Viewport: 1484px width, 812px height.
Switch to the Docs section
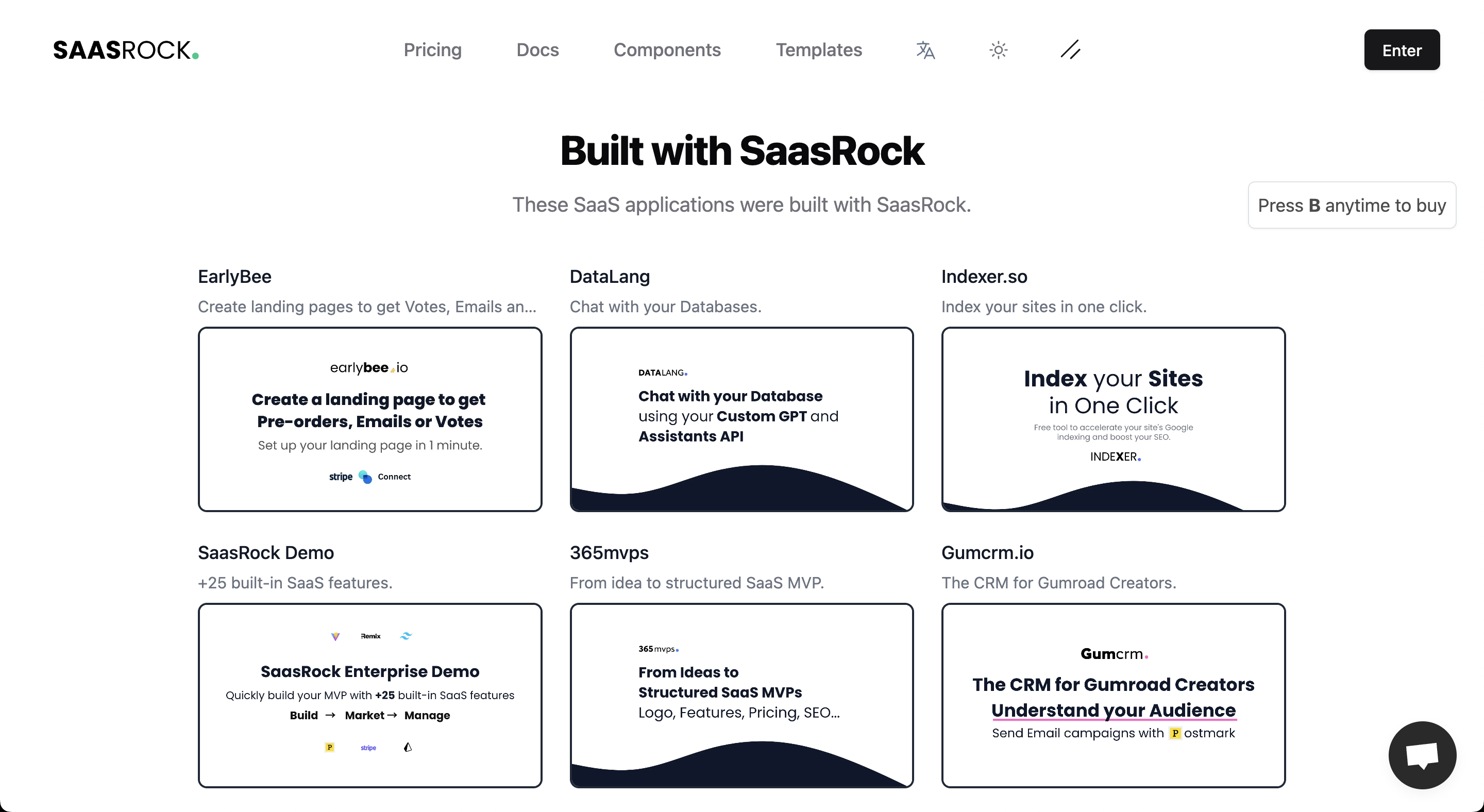pyautogui.click(x=537, y=50)
